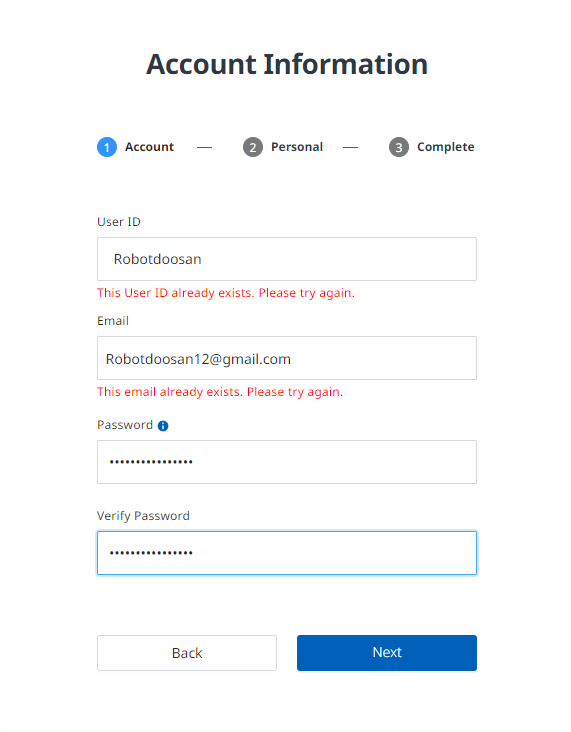
Task: Focus the Verify Password field
Action: [287, 553]
